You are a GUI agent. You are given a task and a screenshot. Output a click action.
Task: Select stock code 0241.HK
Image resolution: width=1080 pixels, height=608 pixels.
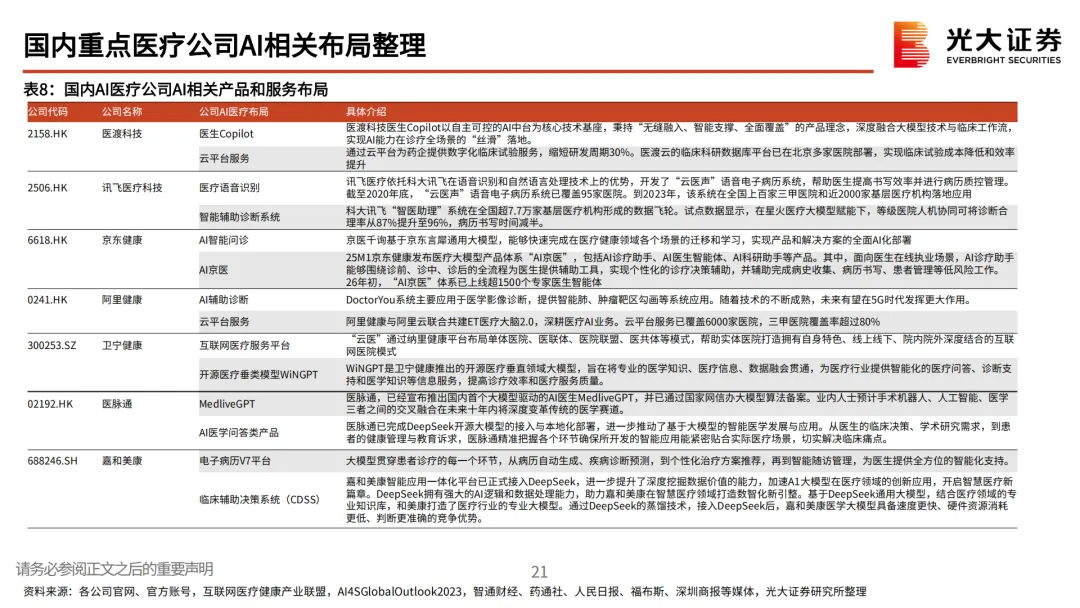(48, 300)
